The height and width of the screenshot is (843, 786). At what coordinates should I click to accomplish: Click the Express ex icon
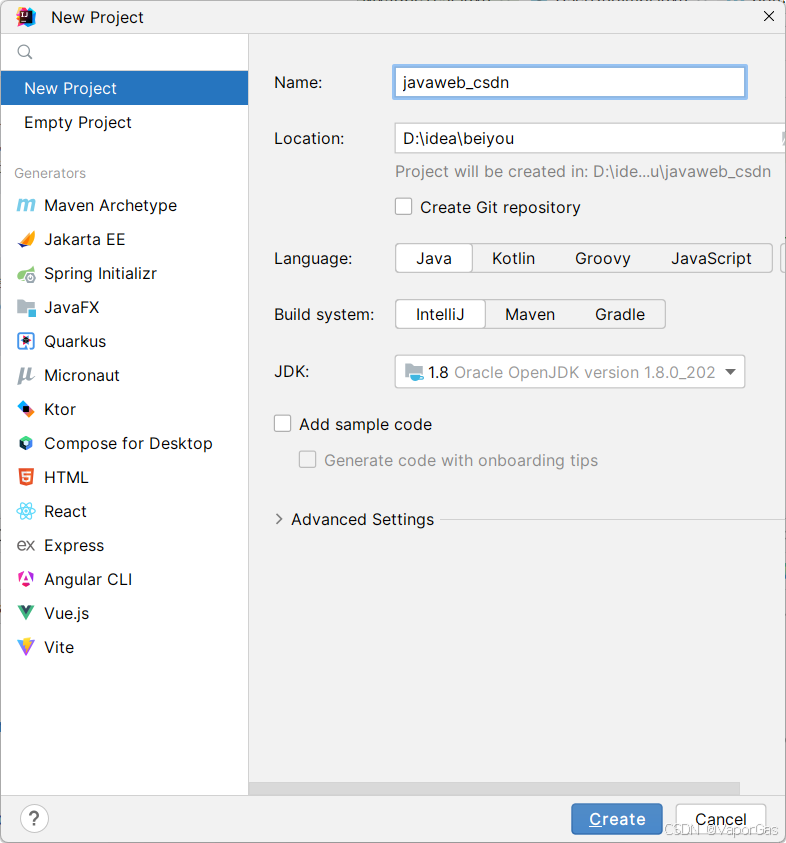[x=26, y=545]
